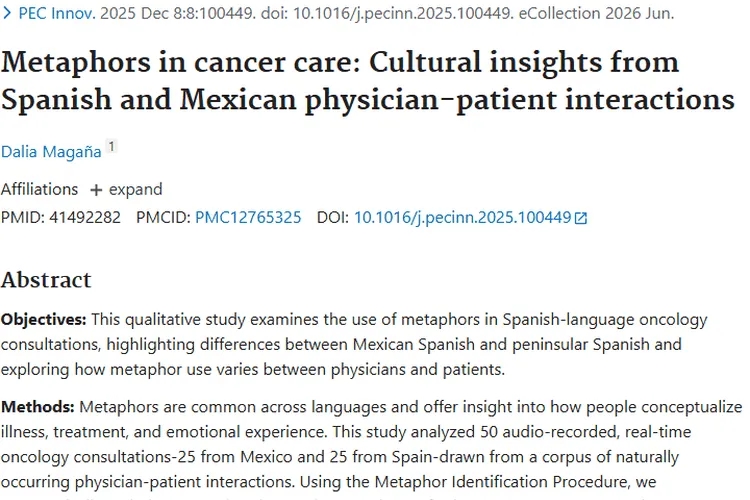Click the article title heading

[368, 81]
